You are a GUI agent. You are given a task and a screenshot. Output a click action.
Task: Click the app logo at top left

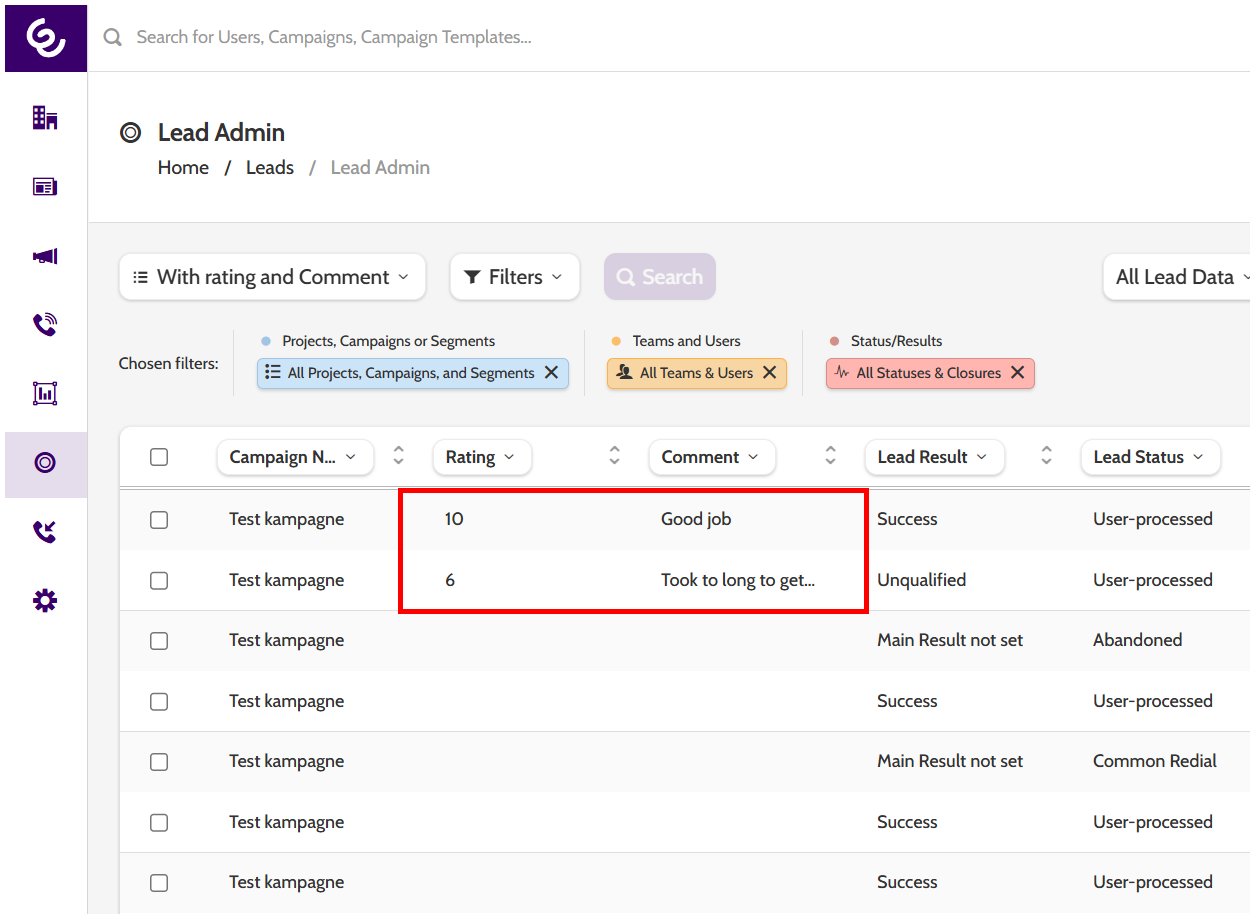click(x=46, y=37)
